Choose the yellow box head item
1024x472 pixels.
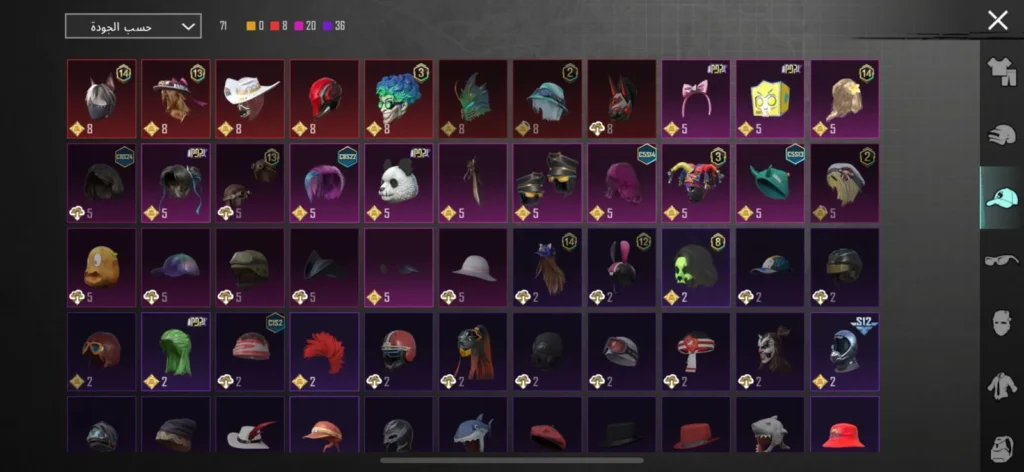[771, 99]
